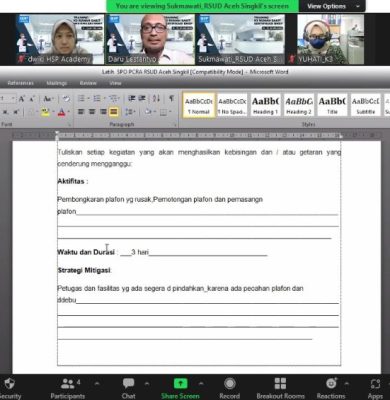The width and height of the screenshot is (390, 400).
Task: Click the Clear Formatting icon
Action: click(66, 99)
